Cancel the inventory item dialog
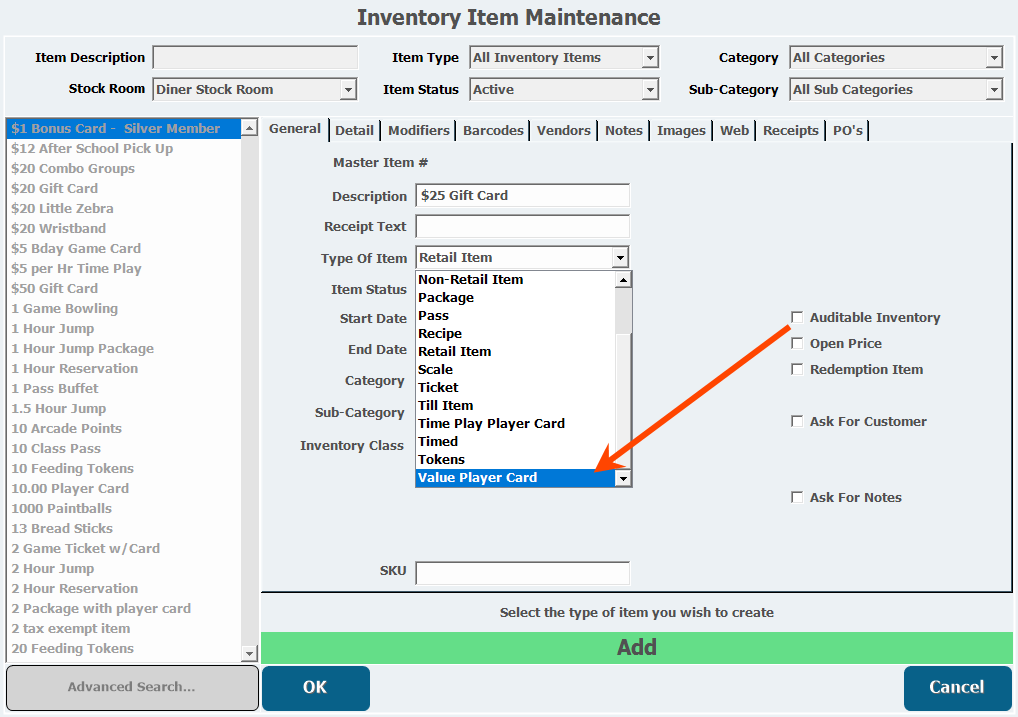 pyautogui.click(x=956, y=688)
